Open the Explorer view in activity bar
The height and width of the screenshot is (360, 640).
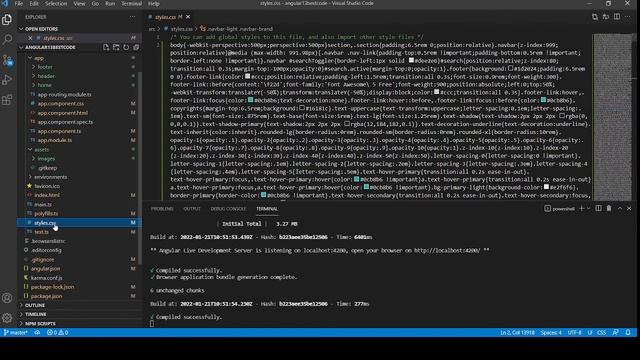(7, 19)
